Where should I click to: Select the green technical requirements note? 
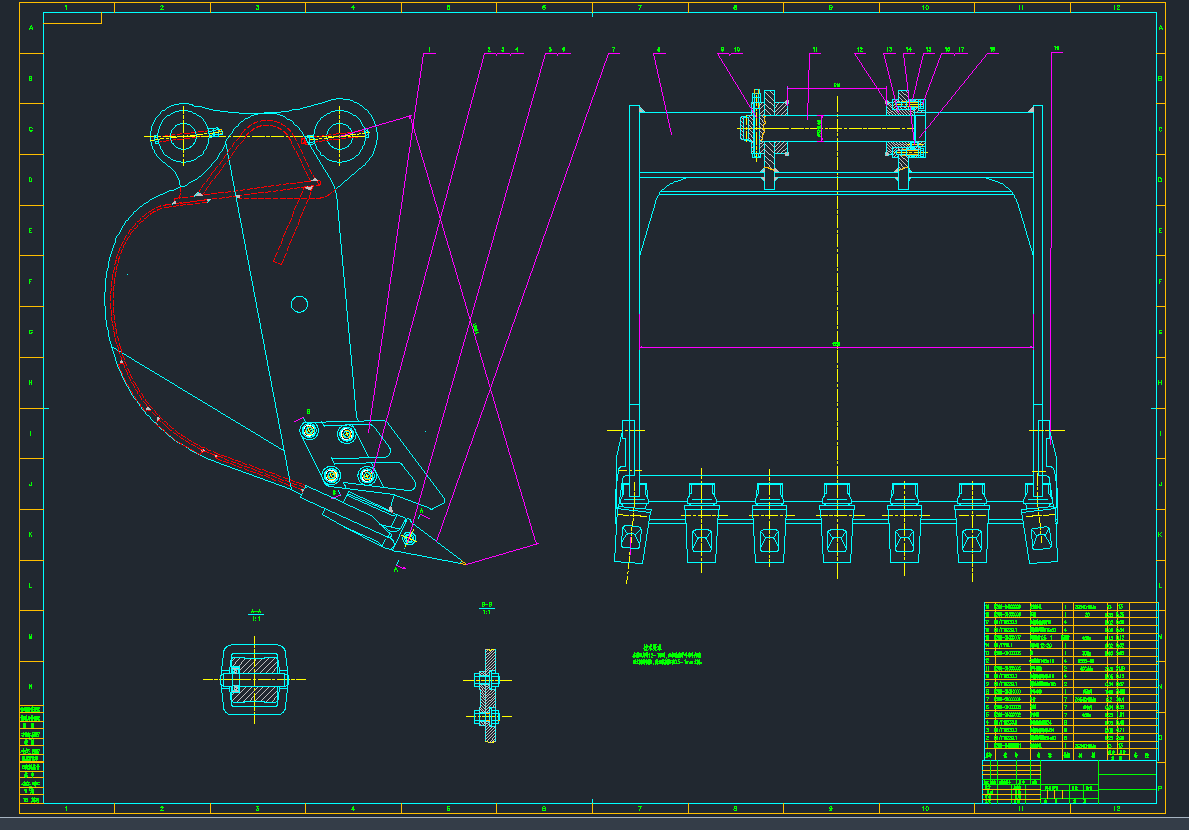coord(666,656)
